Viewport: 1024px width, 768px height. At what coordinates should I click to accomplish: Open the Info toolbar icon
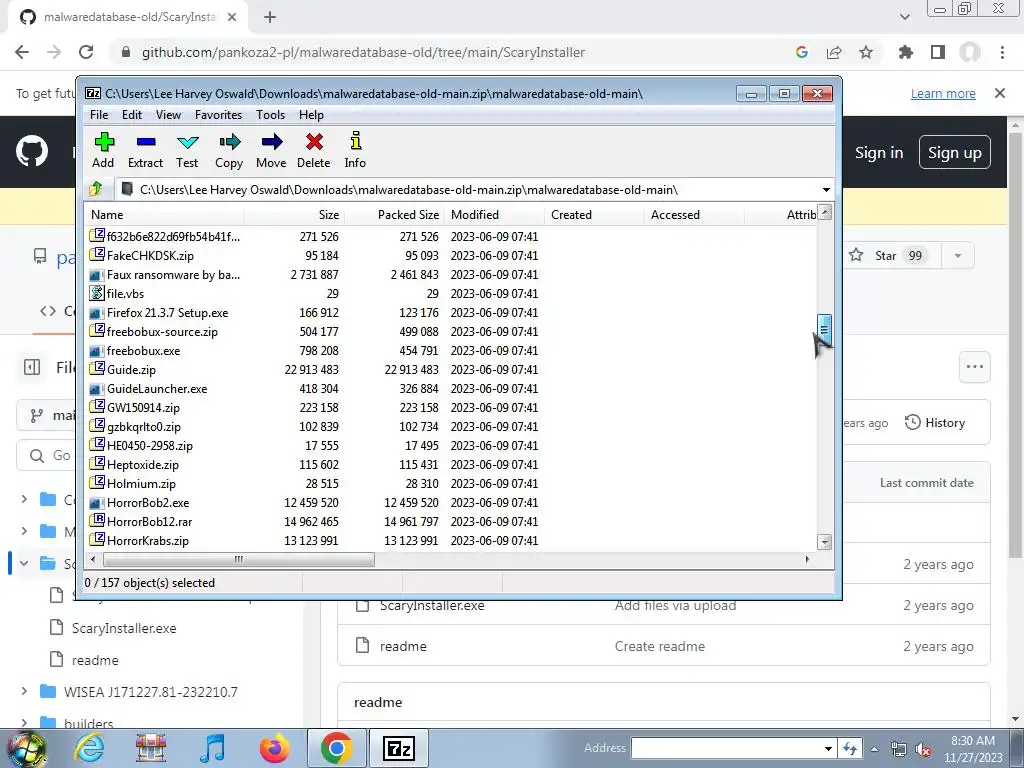coord(355,151)
